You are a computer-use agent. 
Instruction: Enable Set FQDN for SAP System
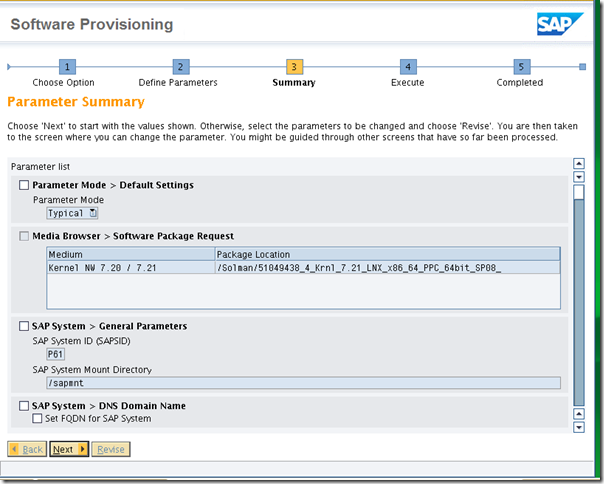37,418
